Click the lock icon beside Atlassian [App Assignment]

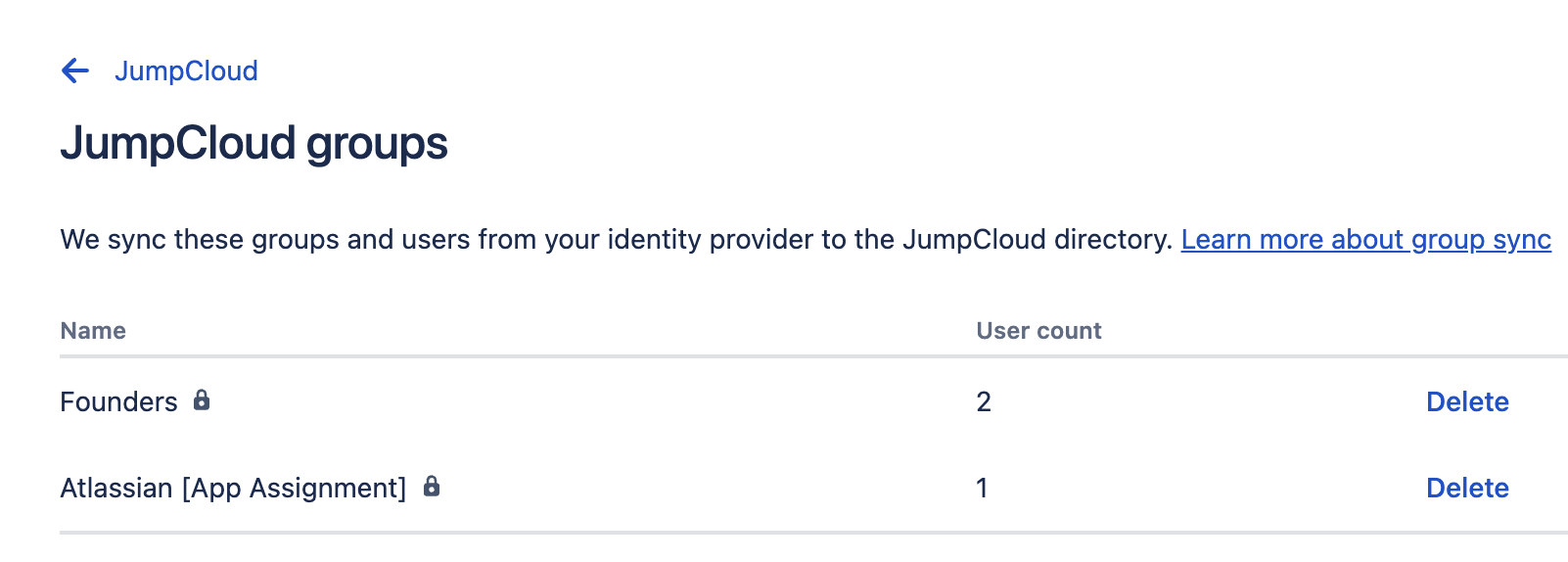[x=432, y=486]
